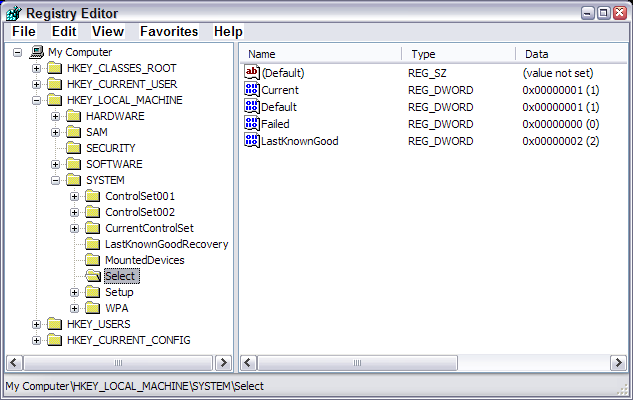Image resolution: width=633 pixels, height=400 pixels.
Task: Expand the ControlSet001 key
Action: pos(74,197)
